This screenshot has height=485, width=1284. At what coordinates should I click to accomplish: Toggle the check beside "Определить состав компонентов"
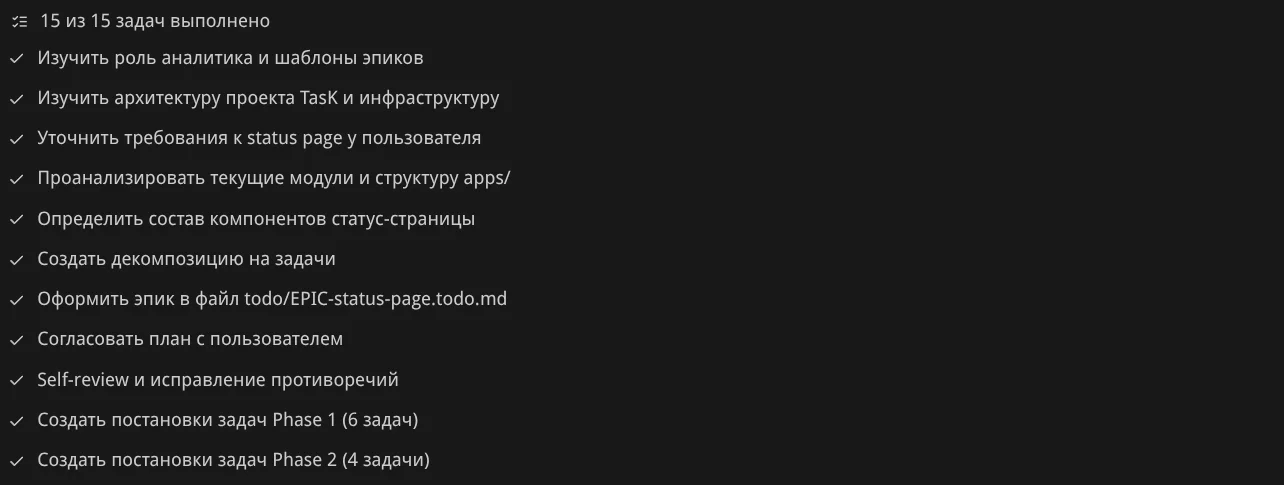(17, 219)
